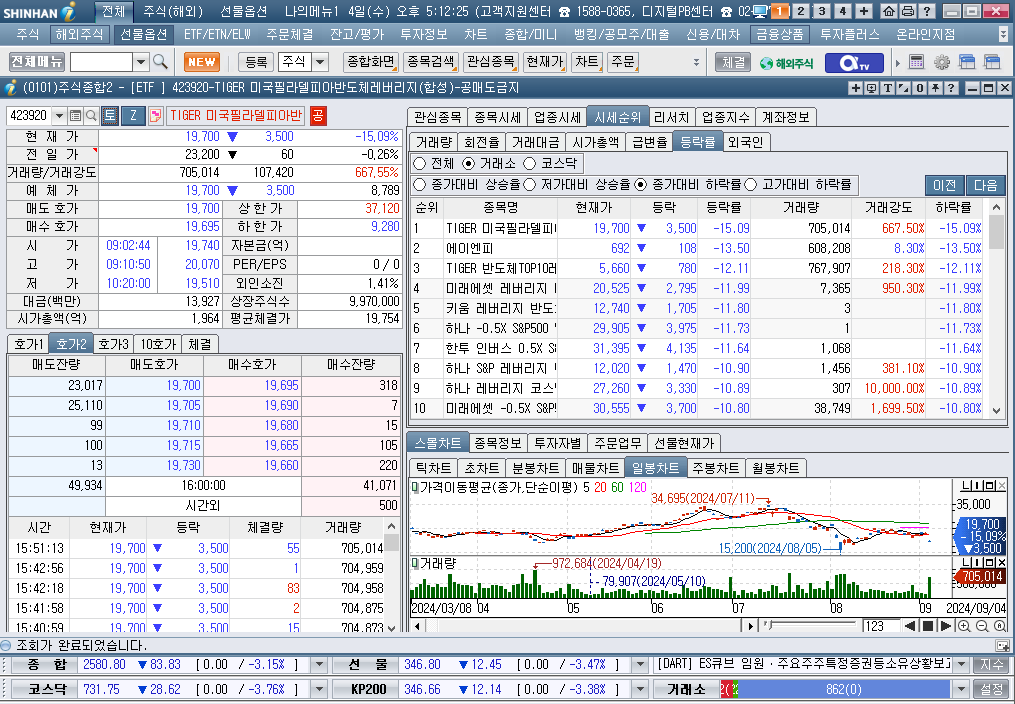This screenshot has width=1015, height=704.
Task: Zoom out the chart with minus magnifier
Action: (x=982, y=626)
